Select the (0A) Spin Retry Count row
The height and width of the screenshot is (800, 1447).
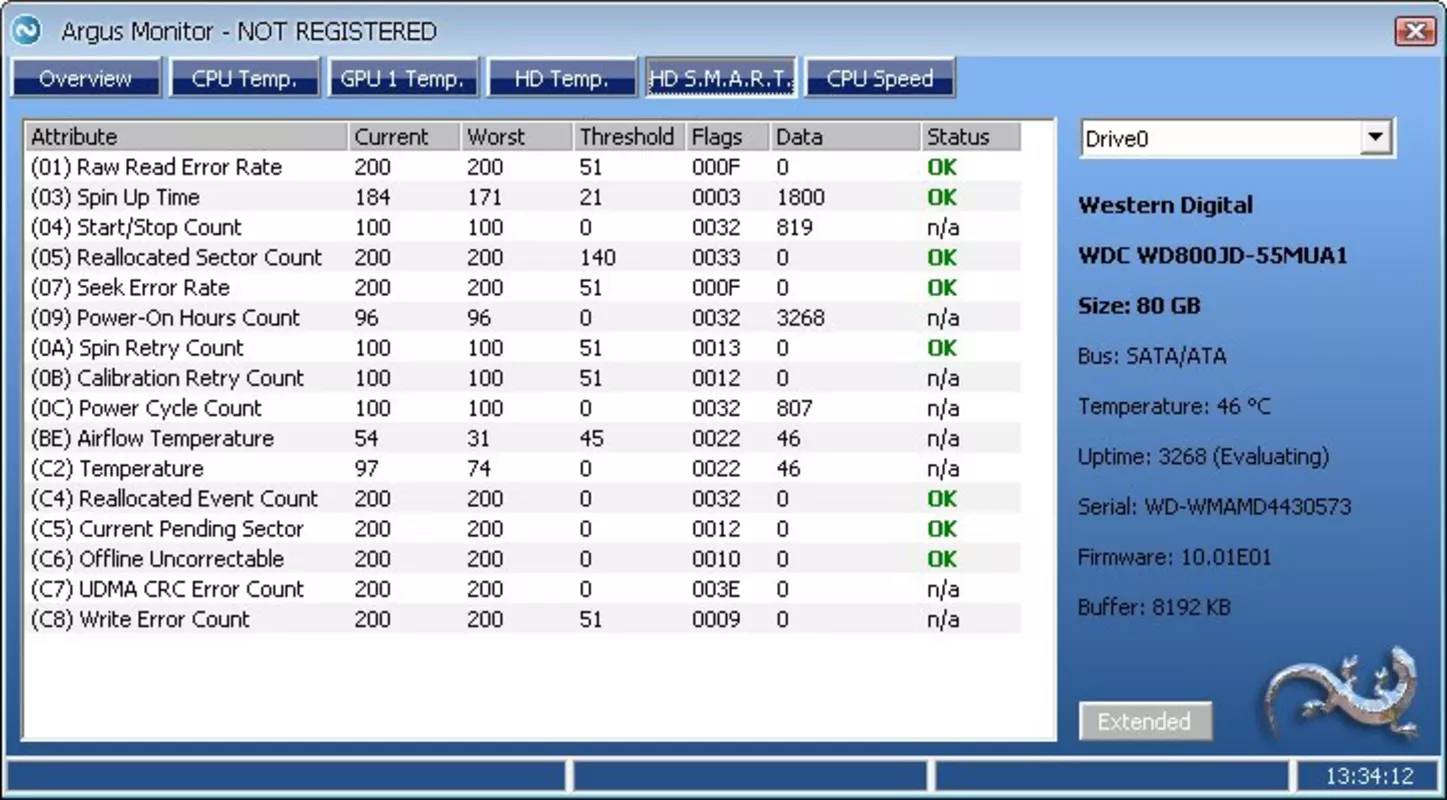click(524, 348)
